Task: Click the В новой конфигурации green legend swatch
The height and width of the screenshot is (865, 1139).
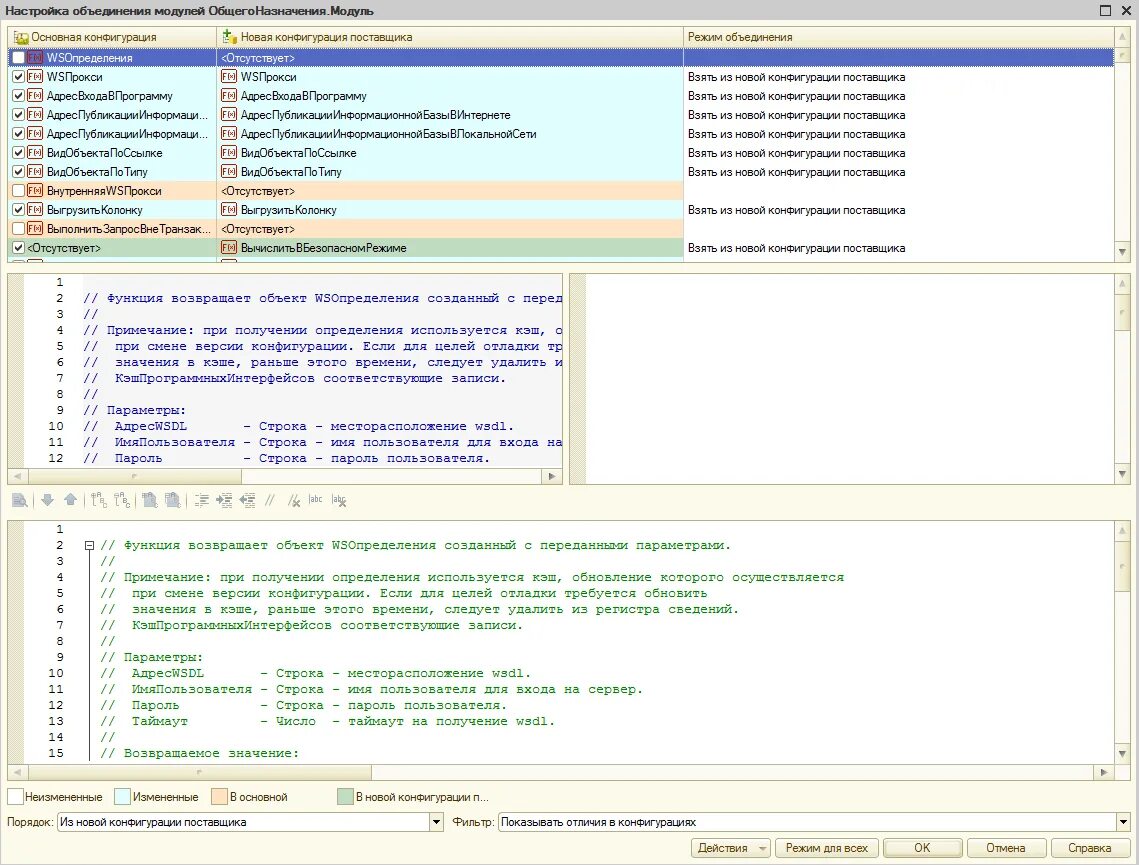Action: pyautogui.click(x=345, y=797)
